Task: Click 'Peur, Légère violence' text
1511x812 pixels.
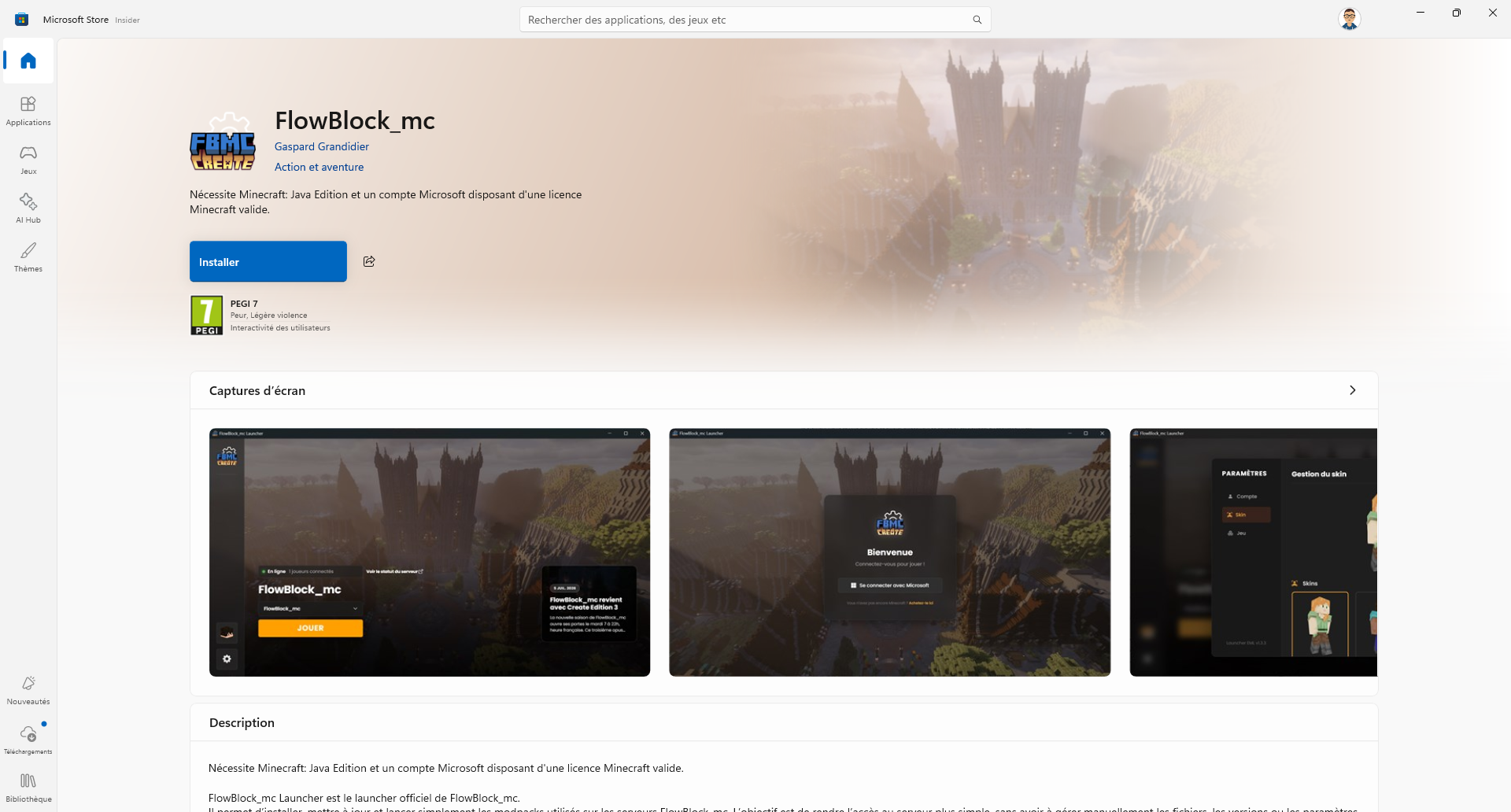Action: tap(268, 316)
